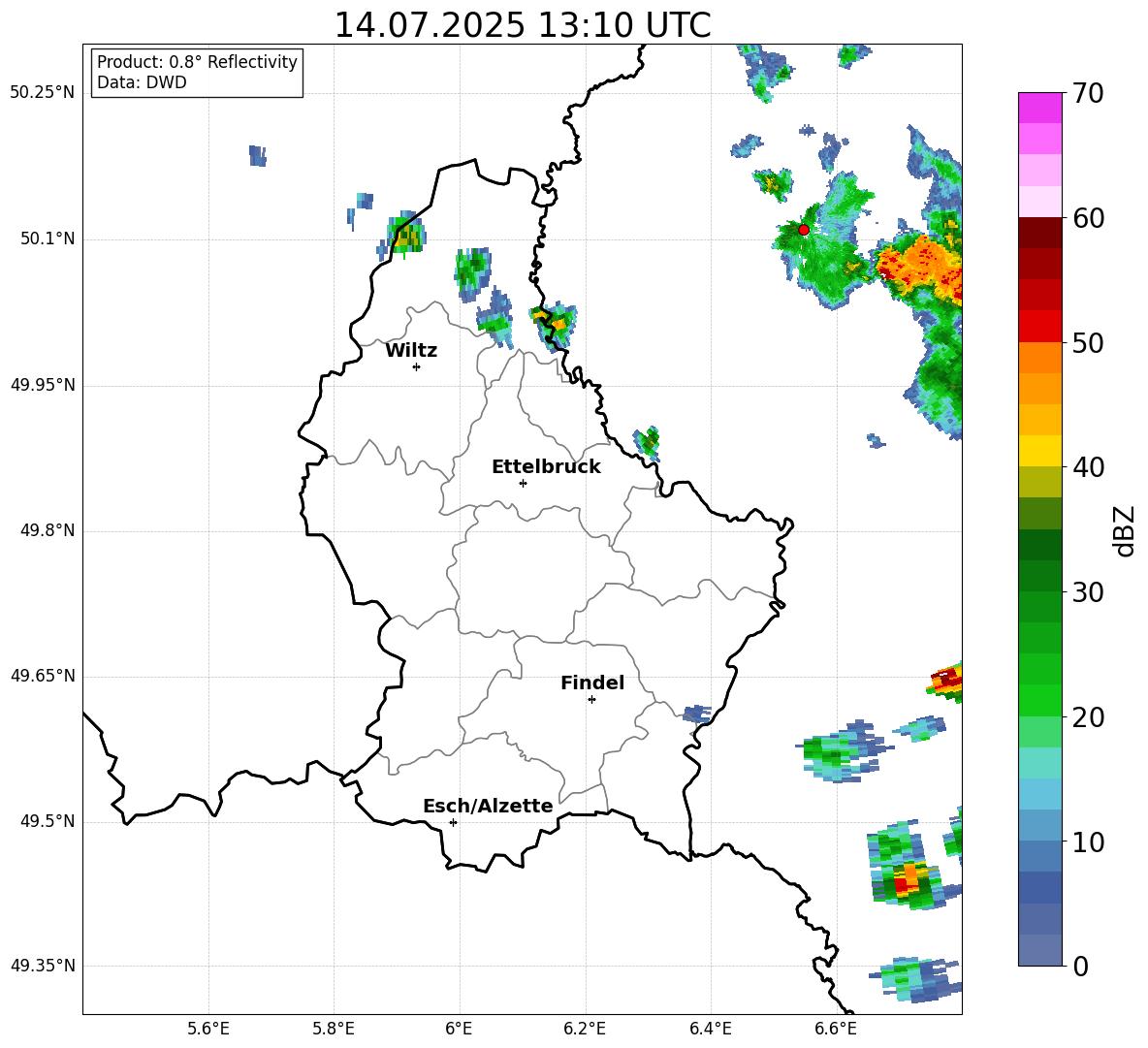Click the 6.6°E longitude tick label

tap(836, 1029)
